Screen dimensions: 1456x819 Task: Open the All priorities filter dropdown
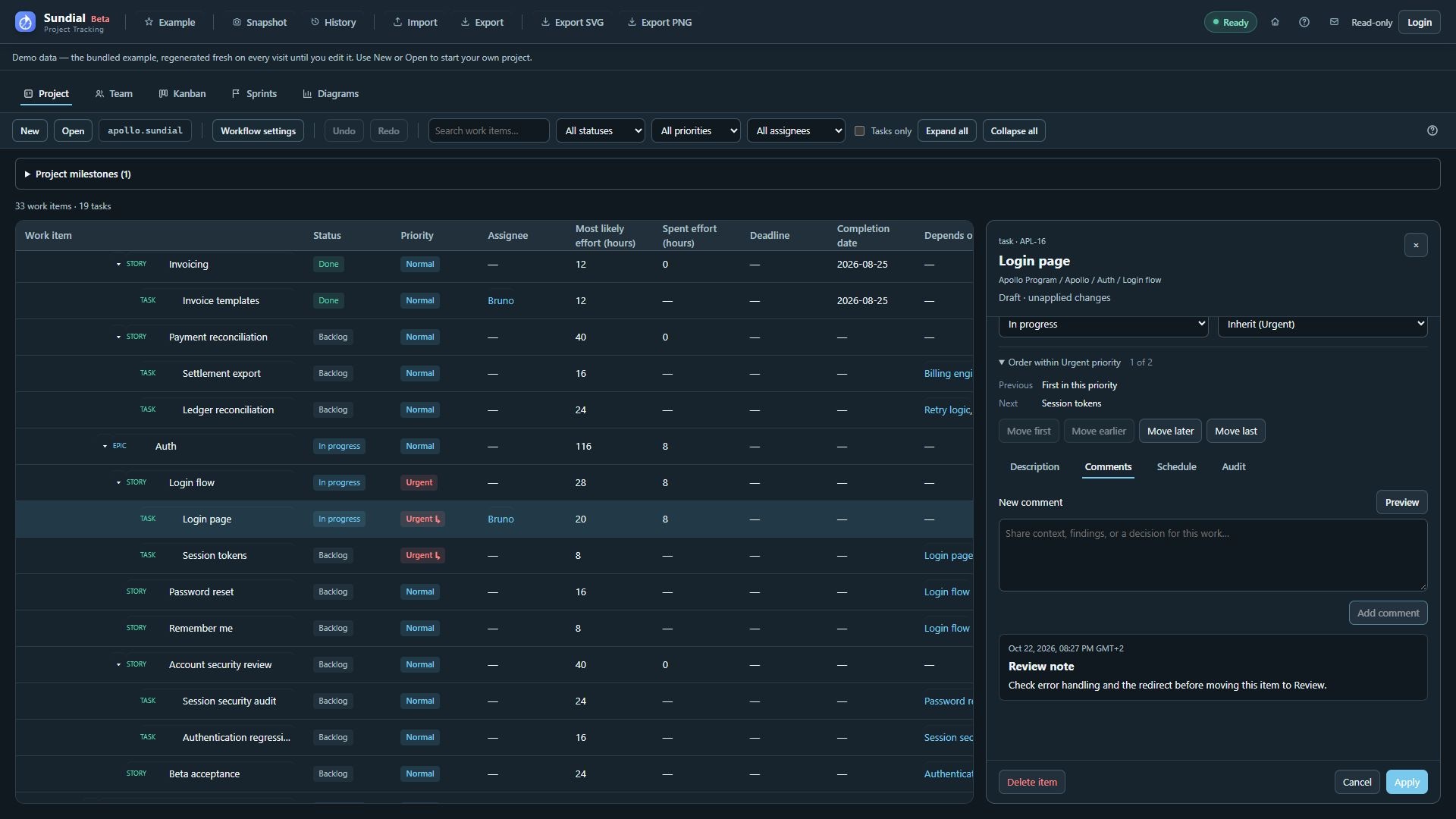(x=696, y=130)
